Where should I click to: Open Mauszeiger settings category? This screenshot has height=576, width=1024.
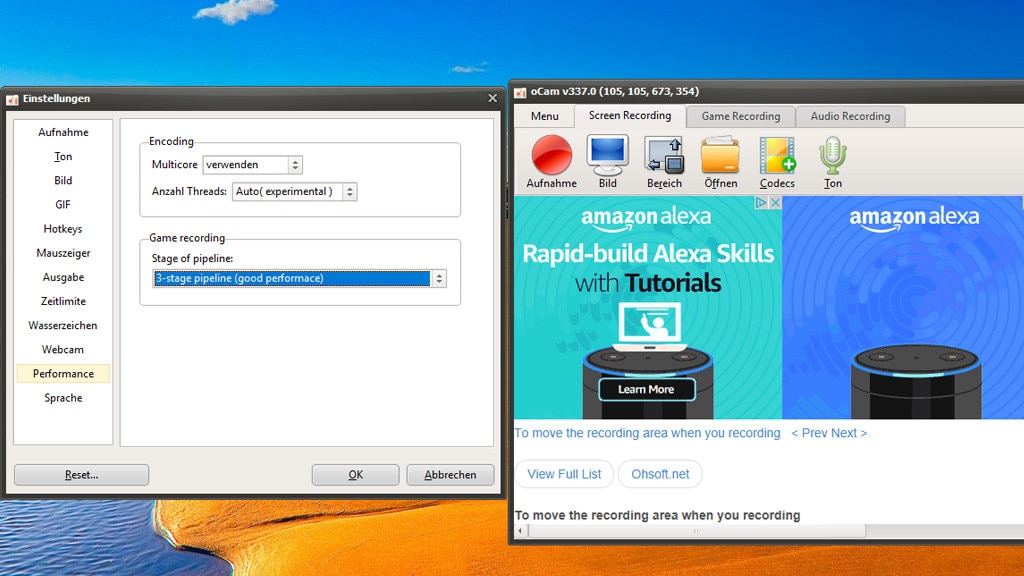click(63, 253)
